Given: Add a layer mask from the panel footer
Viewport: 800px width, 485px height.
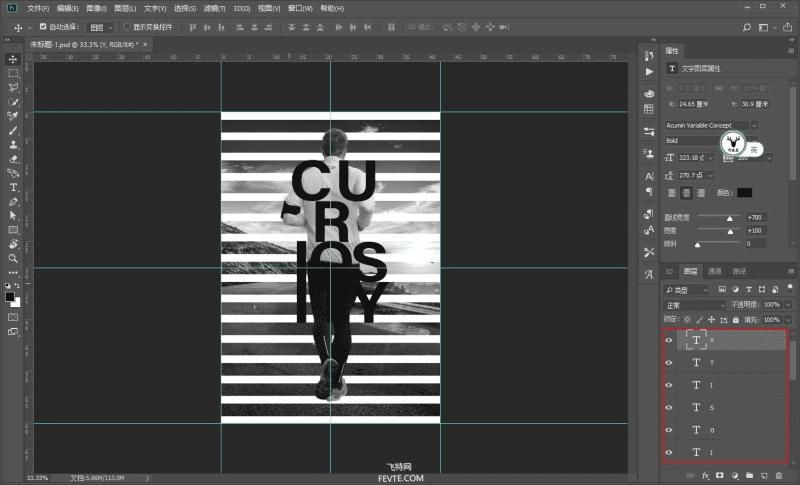Looking at the screenshot, I should 720,476.
